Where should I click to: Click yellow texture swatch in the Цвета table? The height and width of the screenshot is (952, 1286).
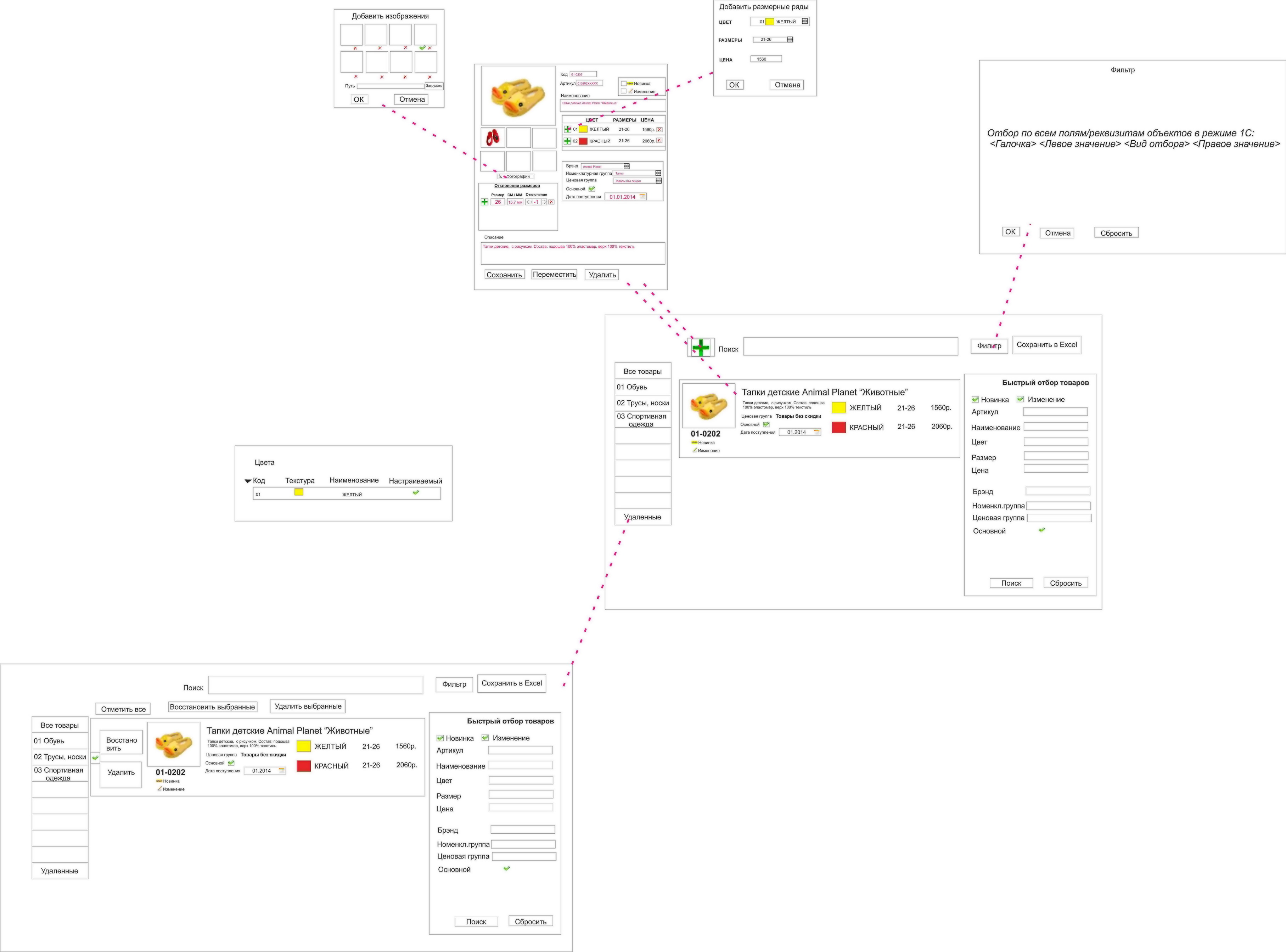[299, 492]
